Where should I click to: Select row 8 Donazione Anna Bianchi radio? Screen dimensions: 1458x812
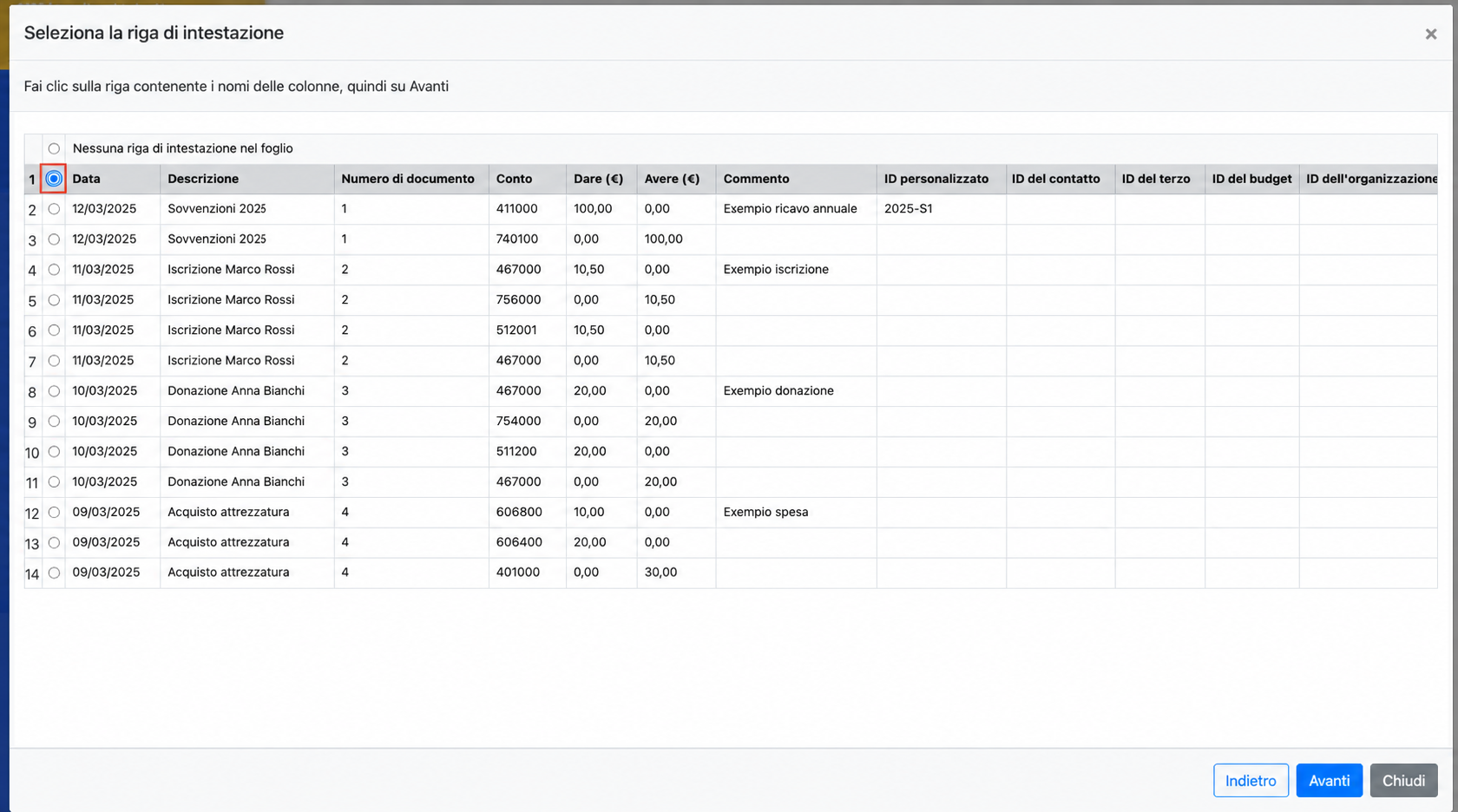click(x=54, y=391)
